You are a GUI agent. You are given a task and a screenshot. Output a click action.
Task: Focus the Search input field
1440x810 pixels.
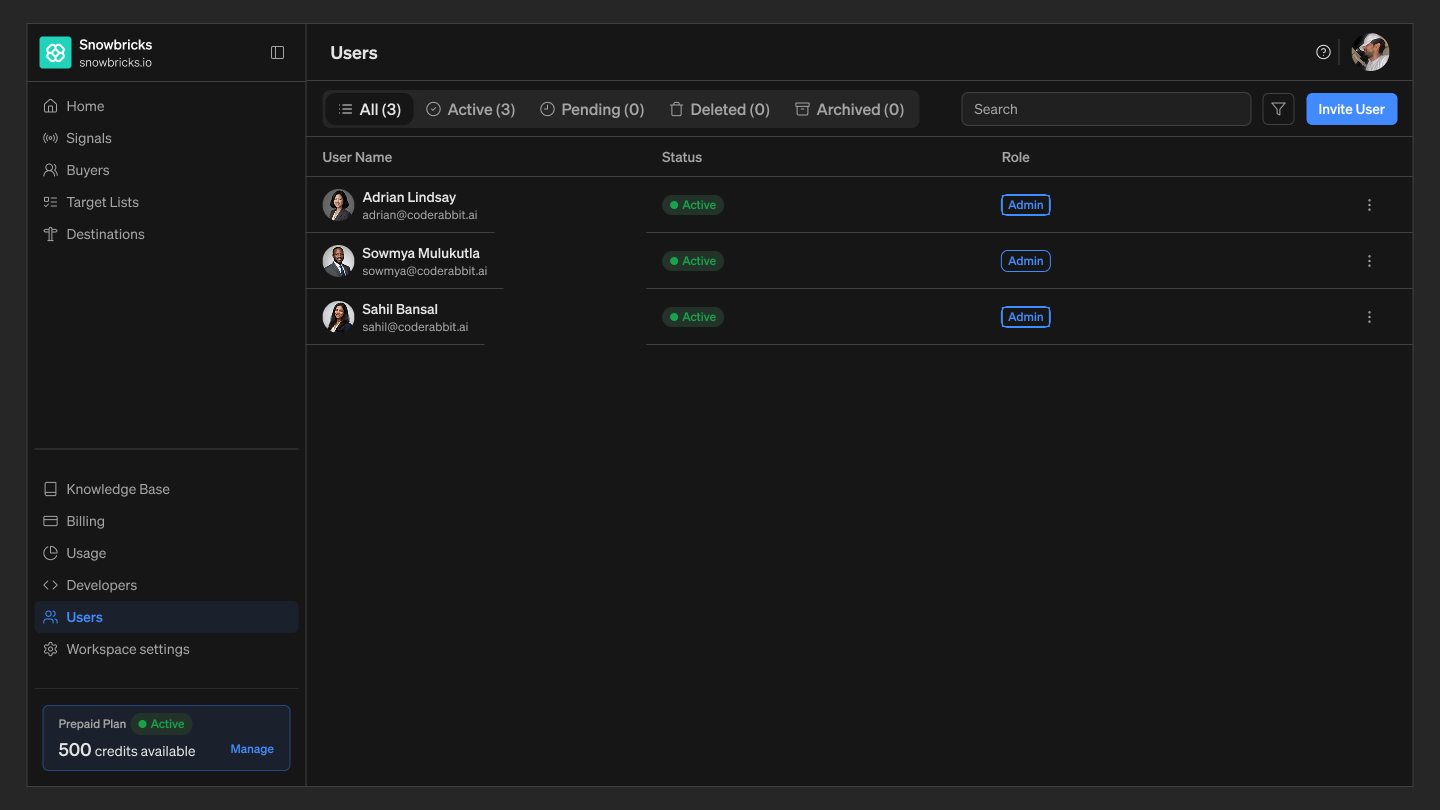(1106, 109)
